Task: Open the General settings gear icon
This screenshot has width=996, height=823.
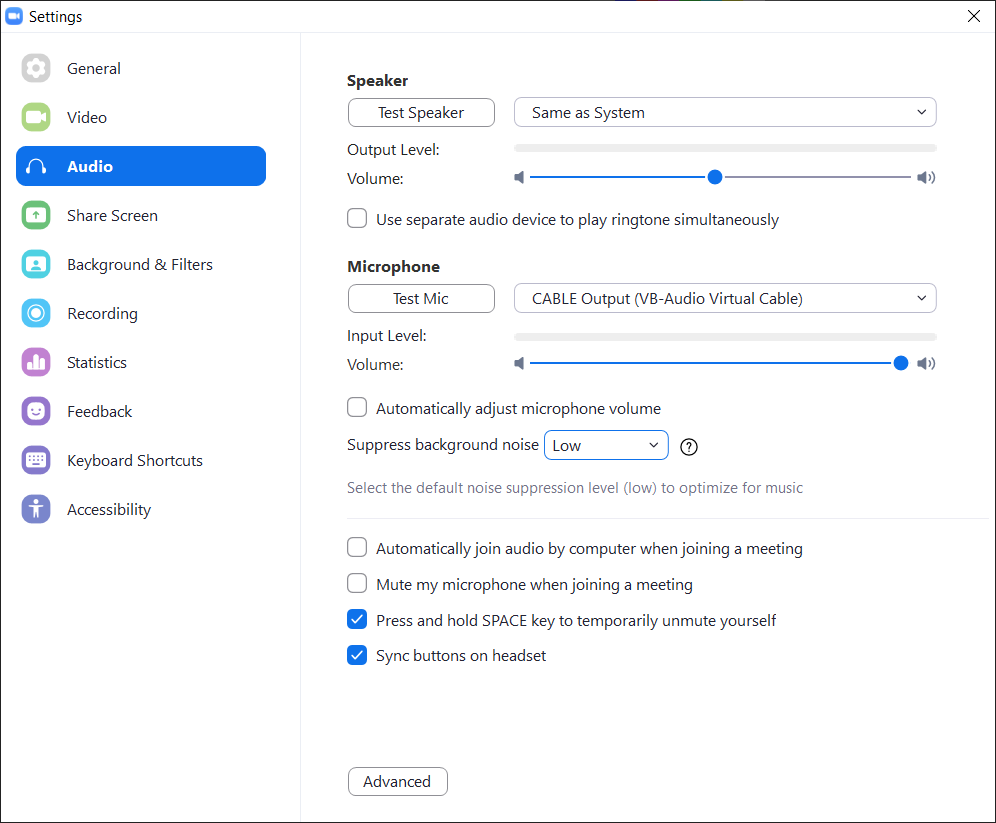Action: tap(36, 68)
